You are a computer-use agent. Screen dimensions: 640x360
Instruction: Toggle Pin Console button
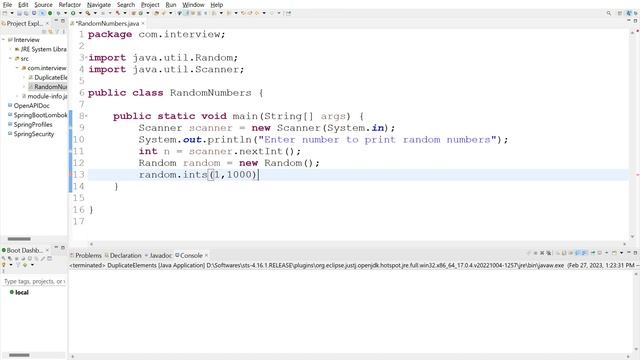[x=593, y=253]
